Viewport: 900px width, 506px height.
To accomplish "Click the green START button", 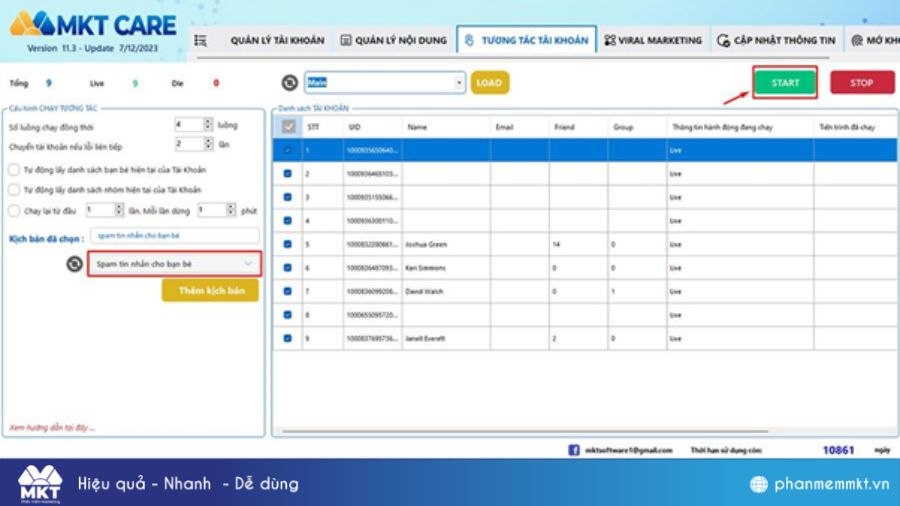I will 785,83.
